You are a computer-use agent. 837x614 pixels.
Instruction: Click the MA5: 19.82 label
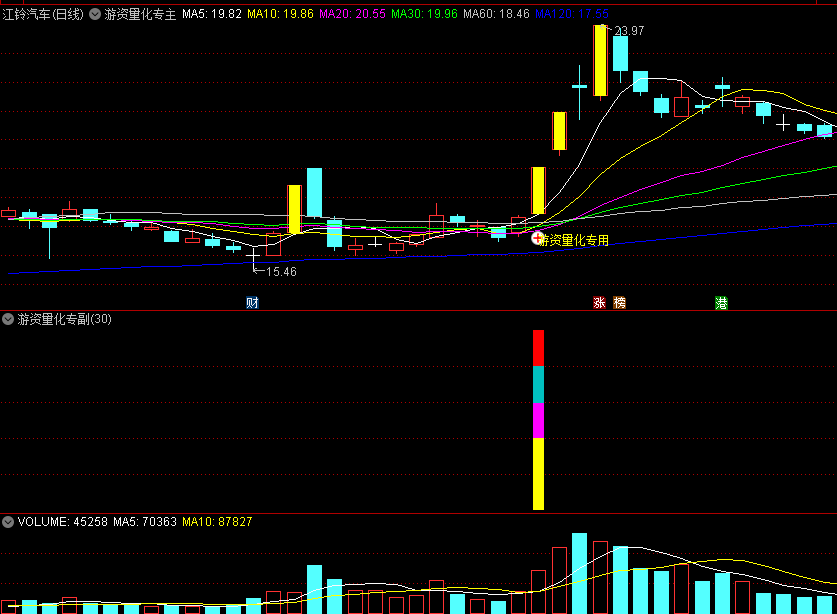coord(212,14)
